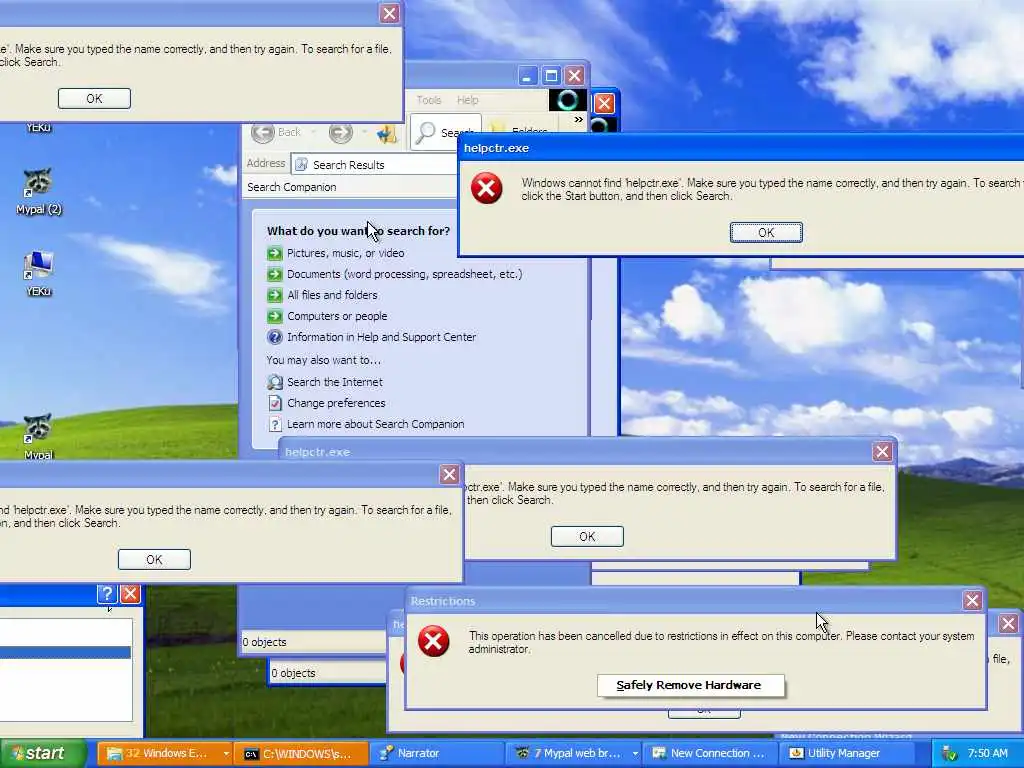Click the Back arrow in the Explorer toolbar
This screenshot has height=768, width=1024.
[263, 133]
